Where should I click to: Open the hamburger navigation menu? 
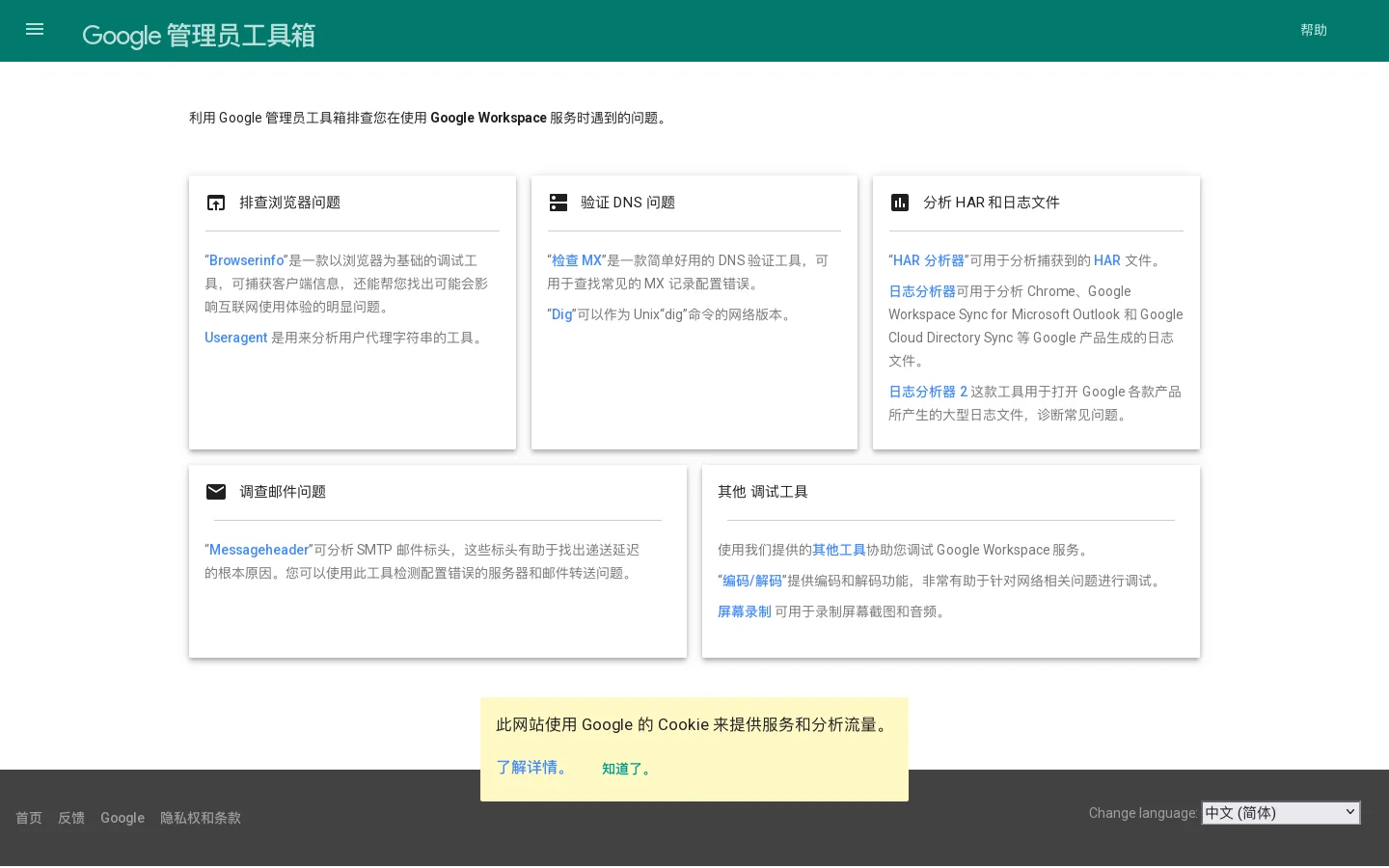tap(35, 30)
